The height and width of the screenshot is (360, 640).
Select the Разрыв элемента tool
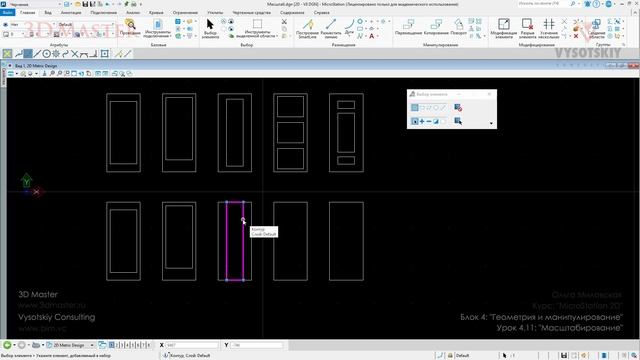[x=527, y=28]
